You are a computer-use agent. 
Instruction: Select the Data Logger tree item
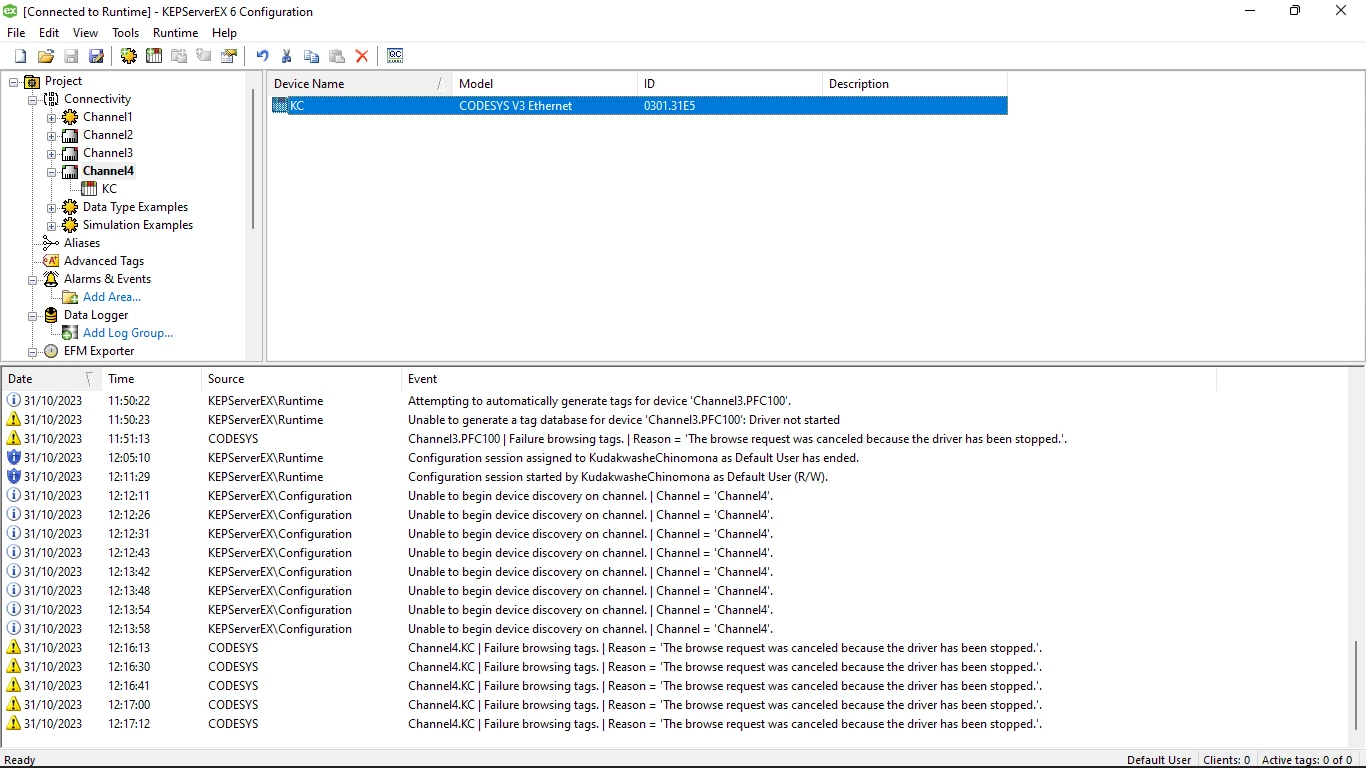(96, 315)
